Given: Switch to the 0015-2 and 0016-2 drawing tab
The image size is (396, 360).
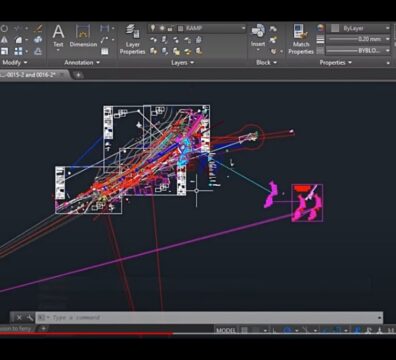Looking at the screenshot, I should pos(31,75).
